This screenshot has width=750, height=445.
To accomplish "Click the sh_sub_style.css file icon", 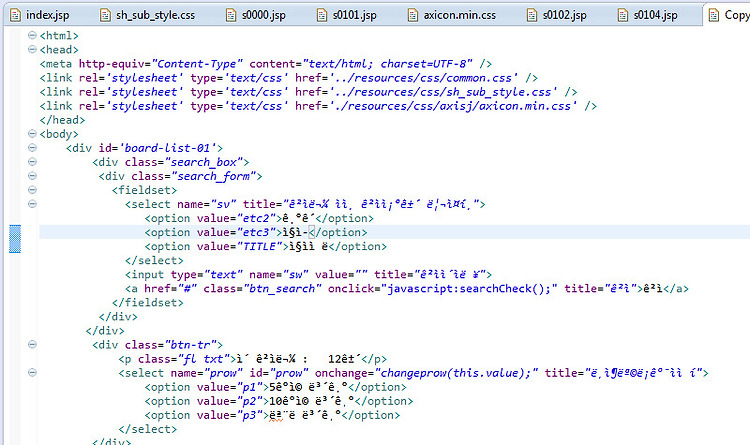I will [105, 15].
